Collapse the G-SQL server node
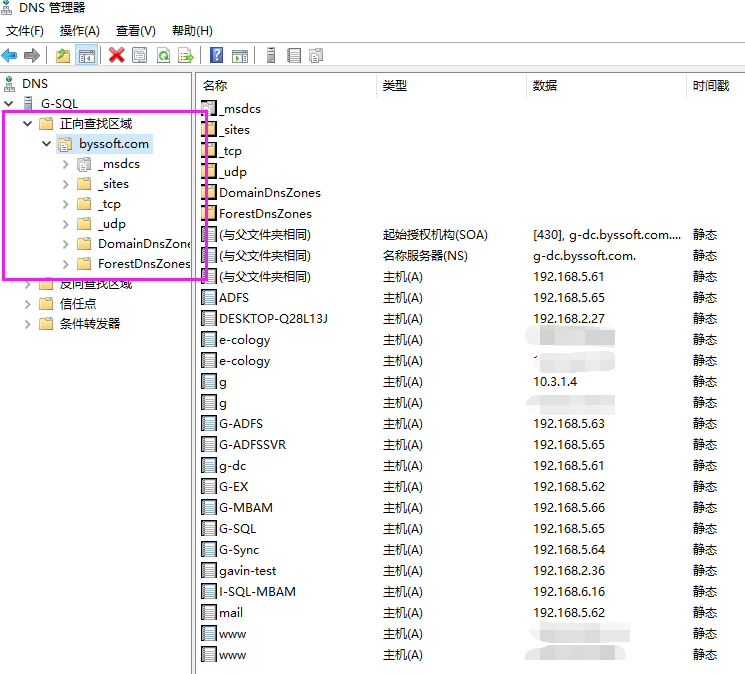 [x=9, y=104]
